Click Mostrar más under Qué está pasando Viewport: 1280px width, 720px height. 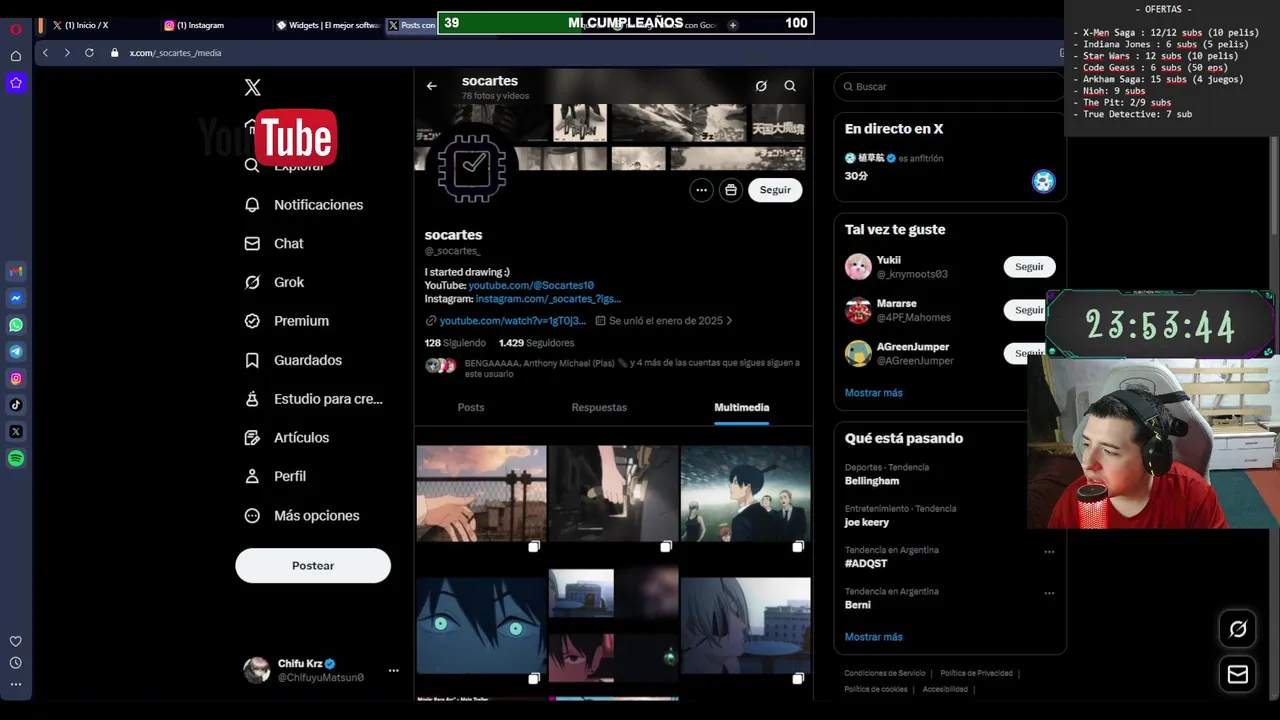(874, 637)
